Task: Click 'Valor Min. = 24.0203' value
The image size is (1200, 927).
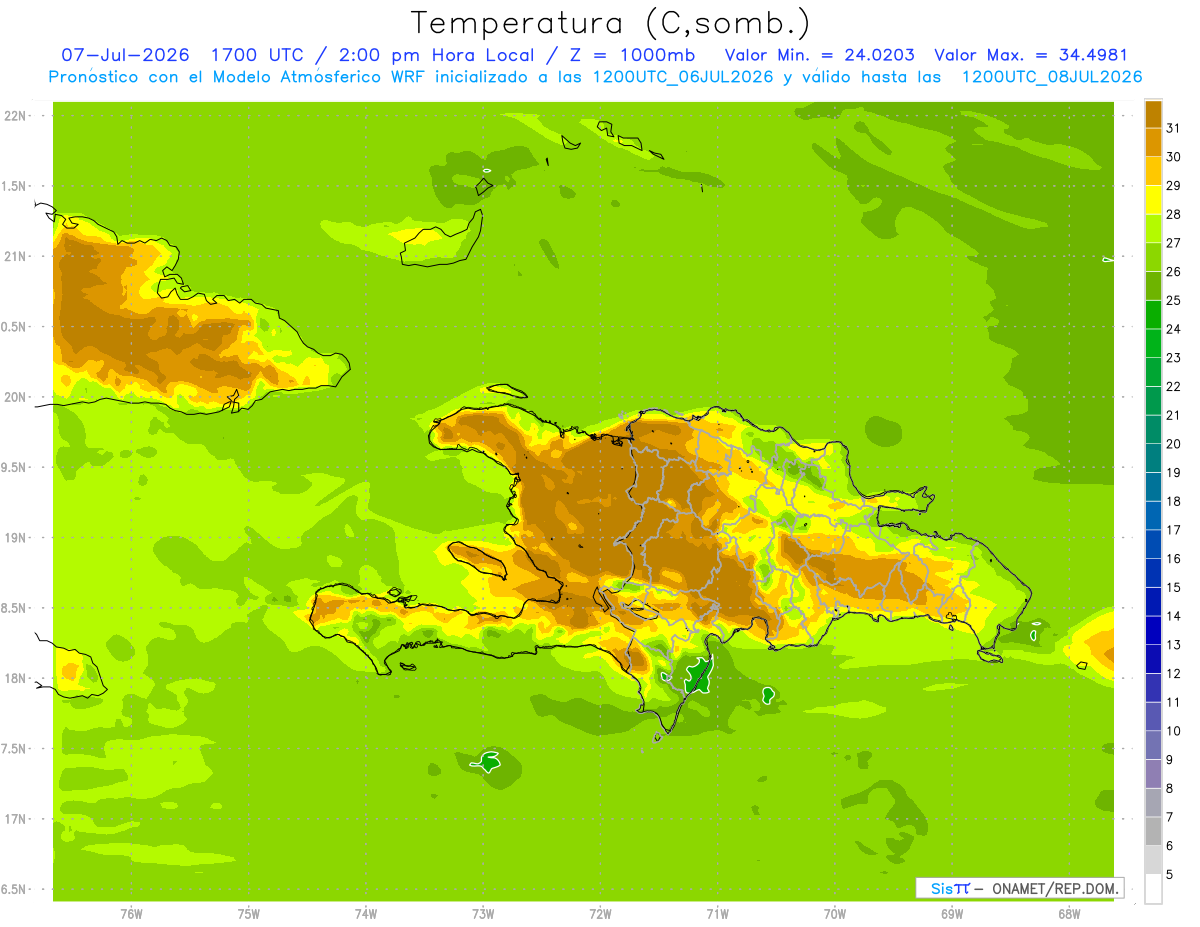Action: click(820, 55)
